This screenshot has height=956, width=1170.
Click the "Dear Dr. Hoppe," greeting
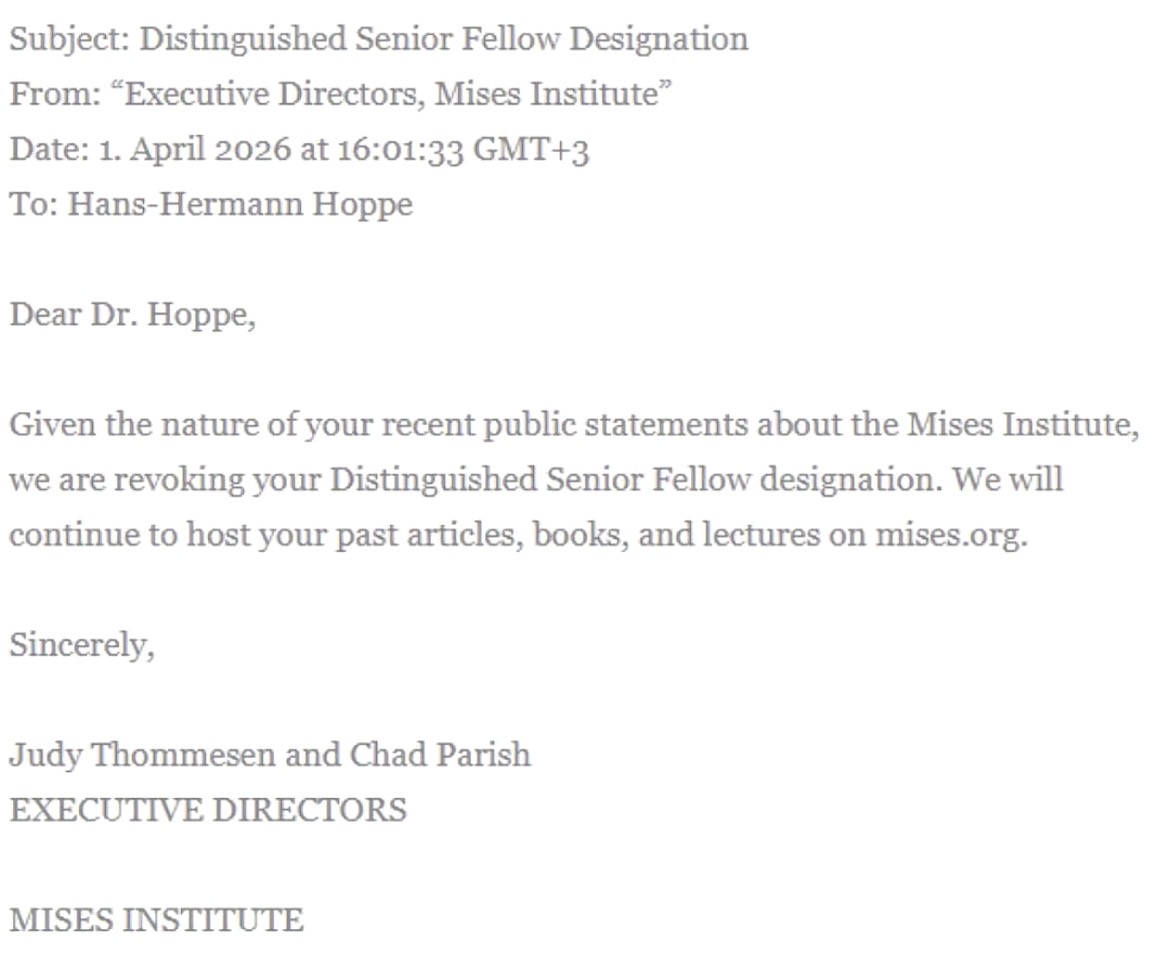(132, 314)
